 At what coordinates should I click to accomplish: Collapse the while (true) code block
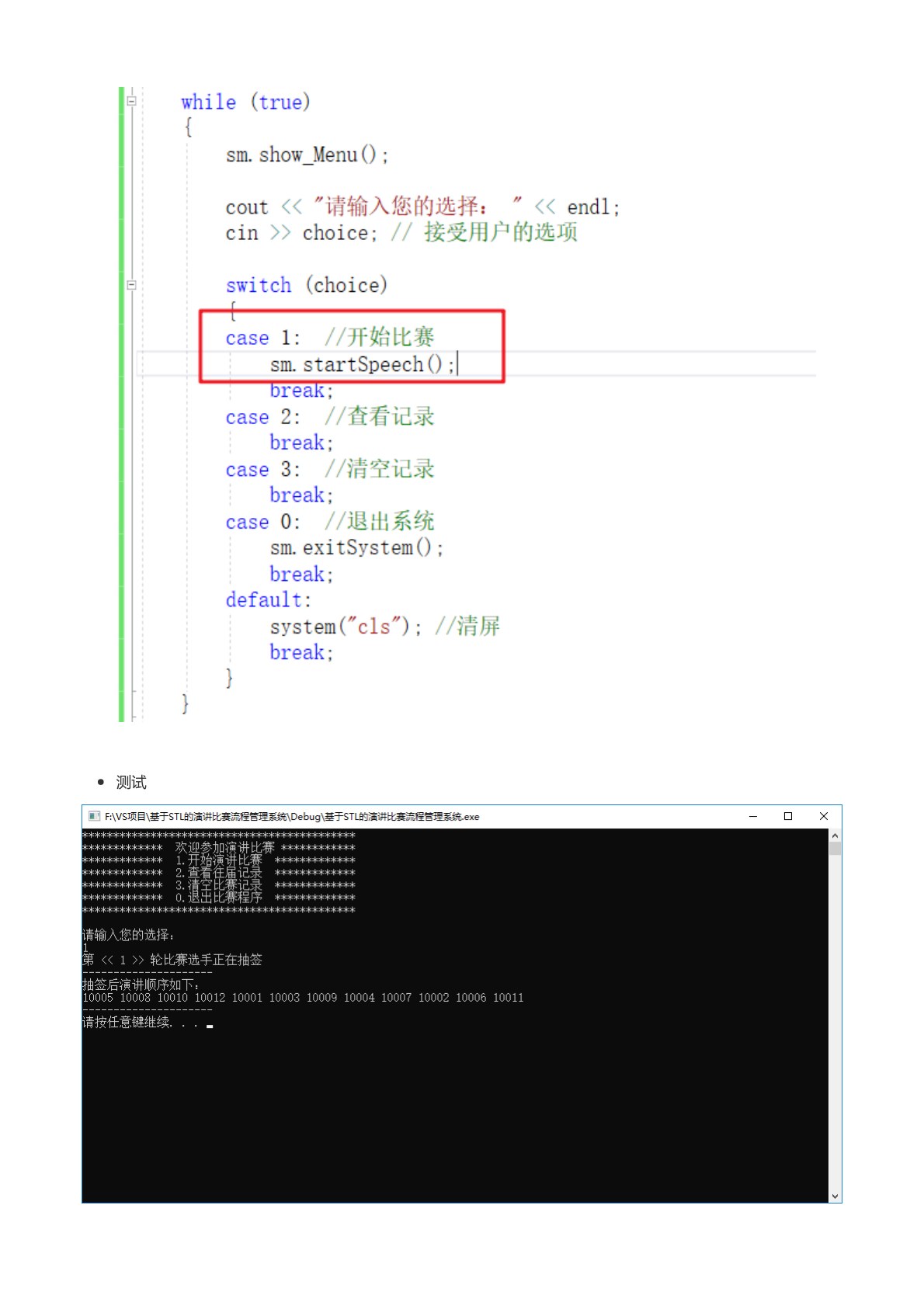132,101
